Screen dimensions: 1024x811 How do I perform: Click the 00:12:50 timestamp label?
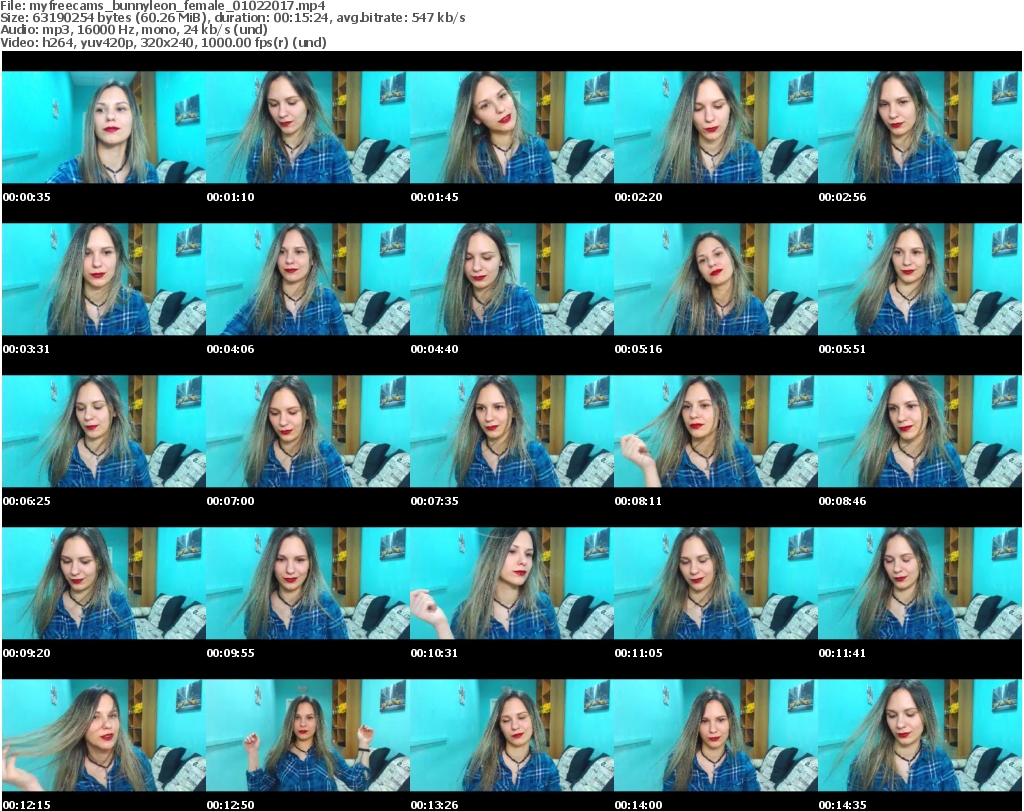(x=231, y=805)
